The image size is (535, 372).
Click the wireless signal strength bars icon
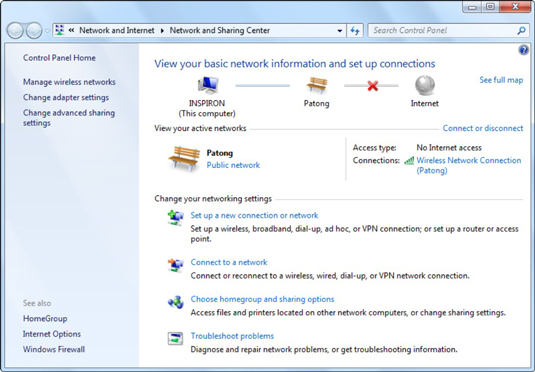(409, 160)
